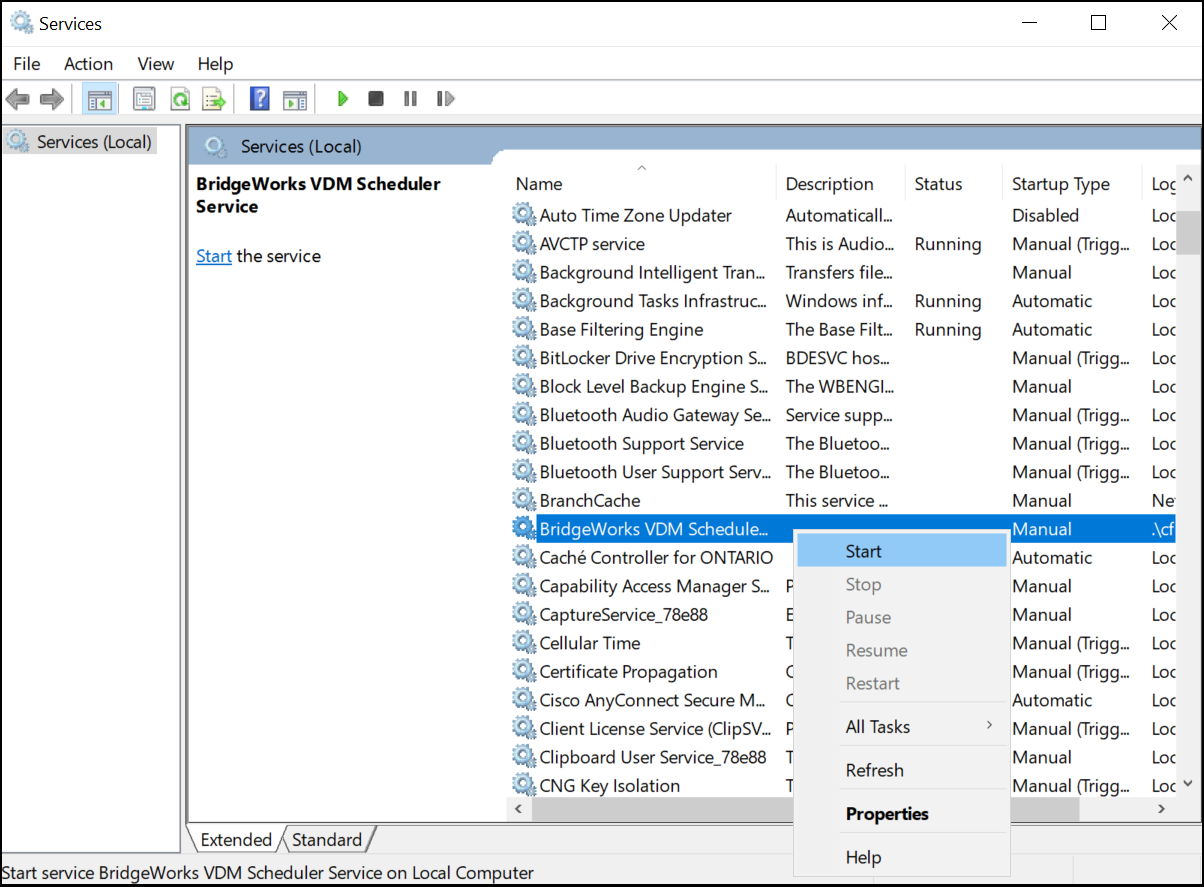
Task: Click gear icon of CaptureService_78e88
Action: click(x=524, y=614)
